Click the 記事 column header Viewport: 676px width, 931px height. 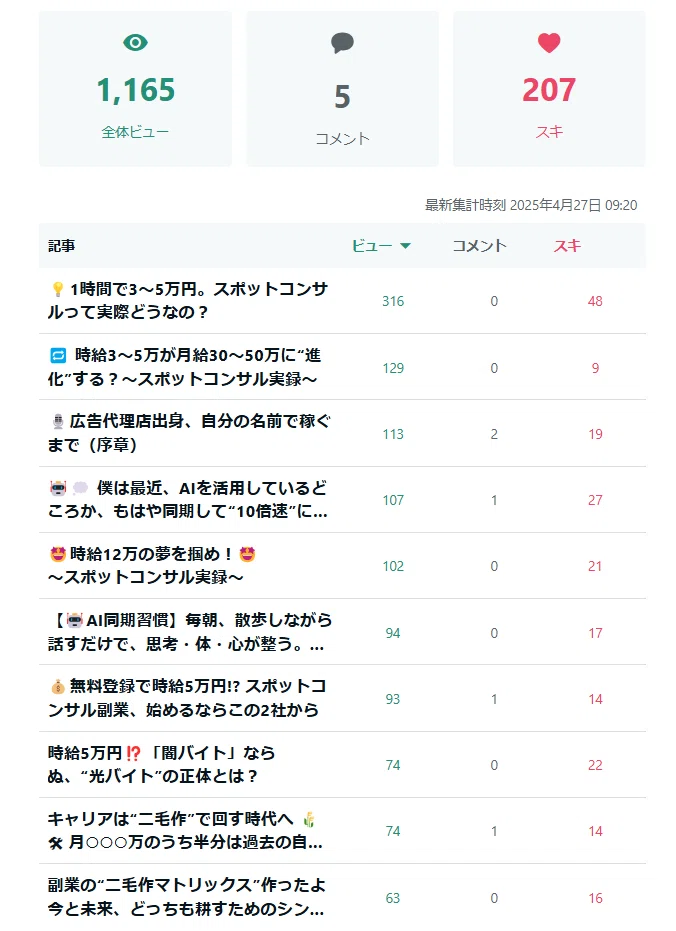coord(62,246)
